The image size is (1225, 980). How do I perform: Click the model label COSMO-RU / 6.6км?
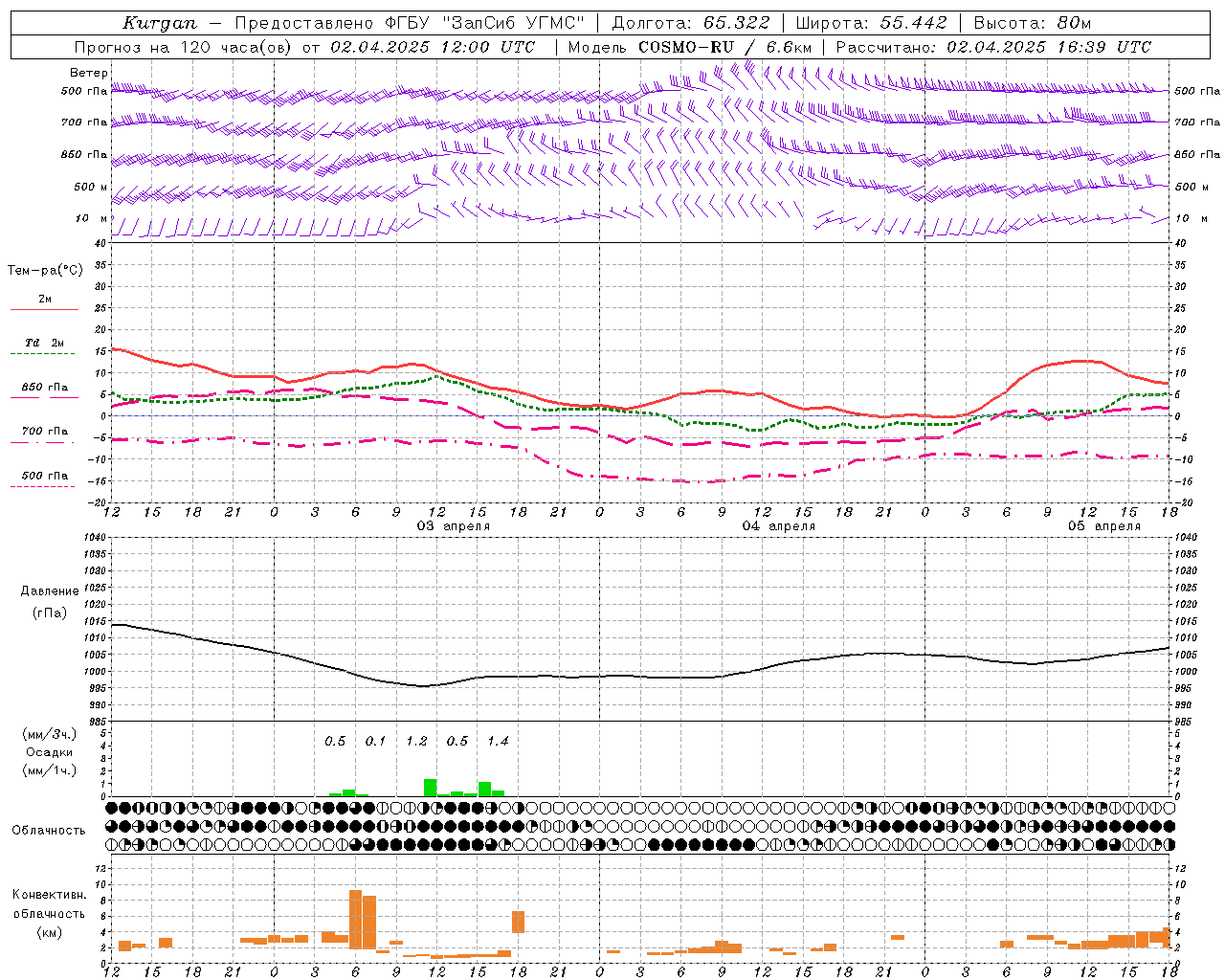coord(725,47)
